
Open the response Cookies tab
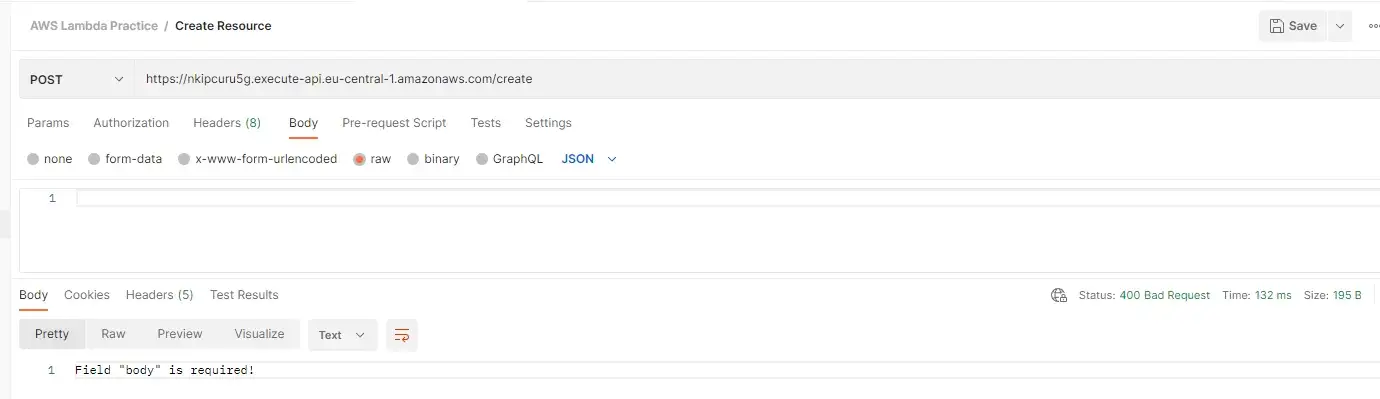(x=87, y=295)
